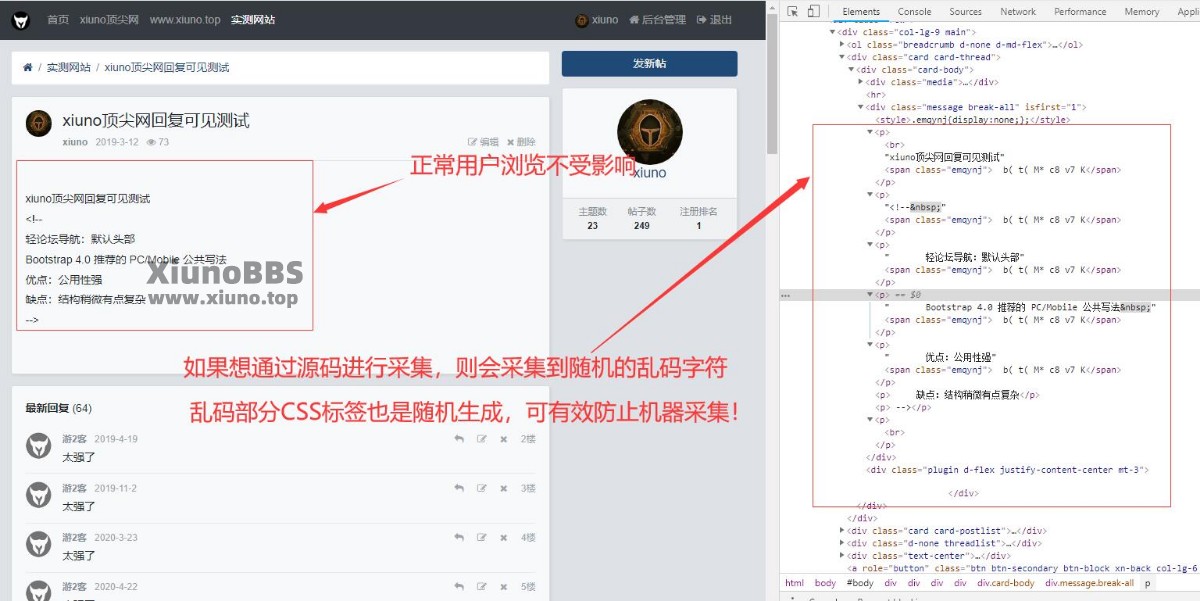Click the delete X icon on 2楼 comment
Screen dimensions: 1200x601
[504, 439]
